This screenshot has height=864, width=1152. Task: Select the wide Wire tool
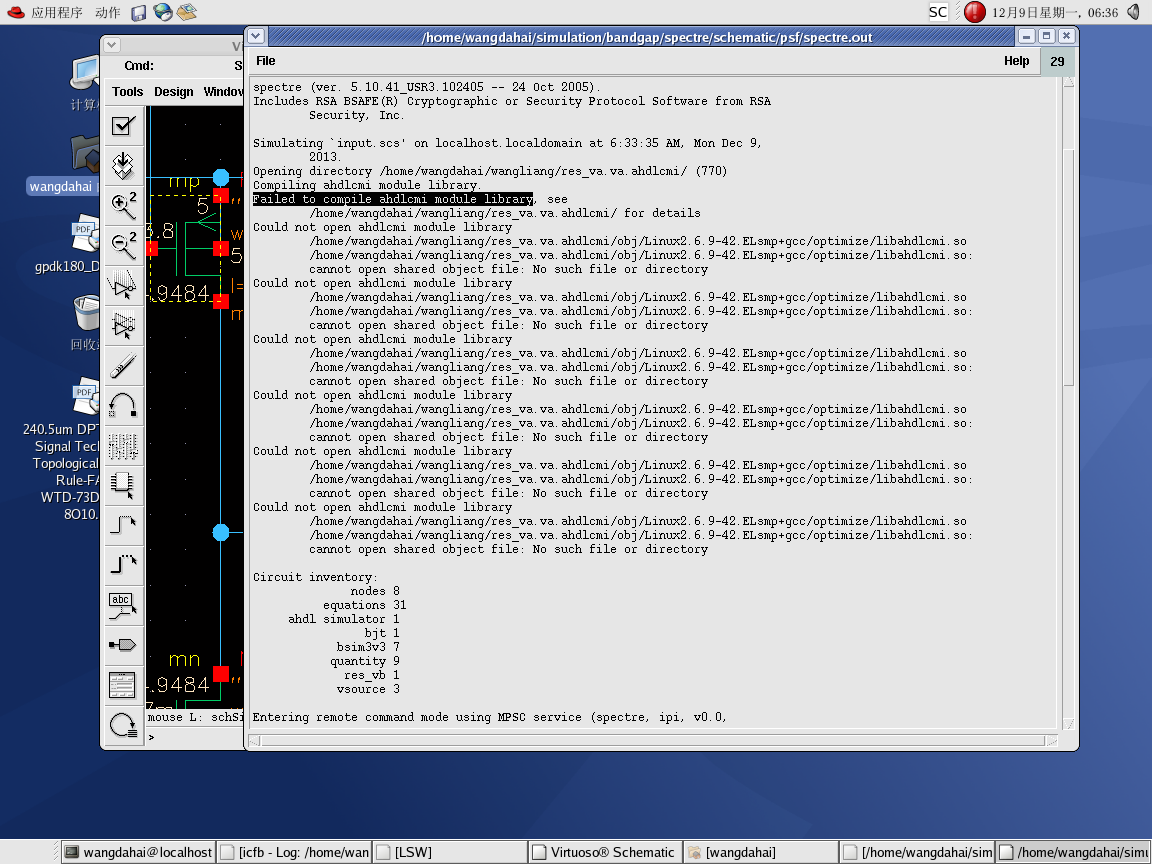point(123,564)
